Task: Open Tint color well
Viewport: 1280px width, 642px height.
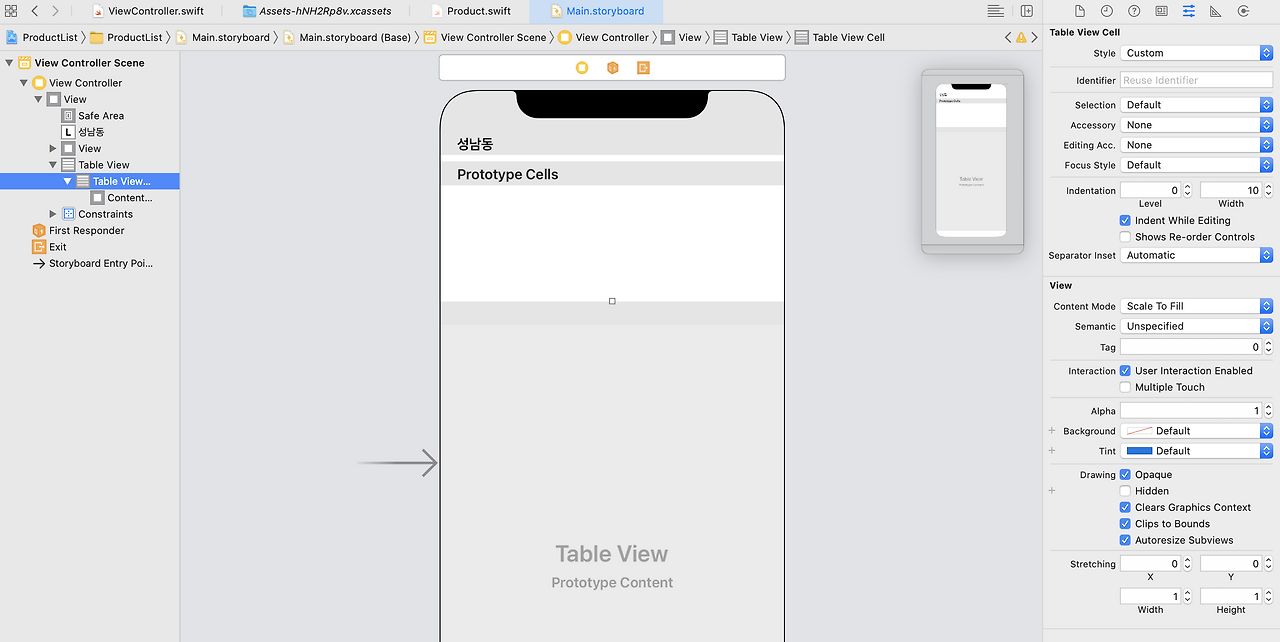Action: tap(1196, 451)
